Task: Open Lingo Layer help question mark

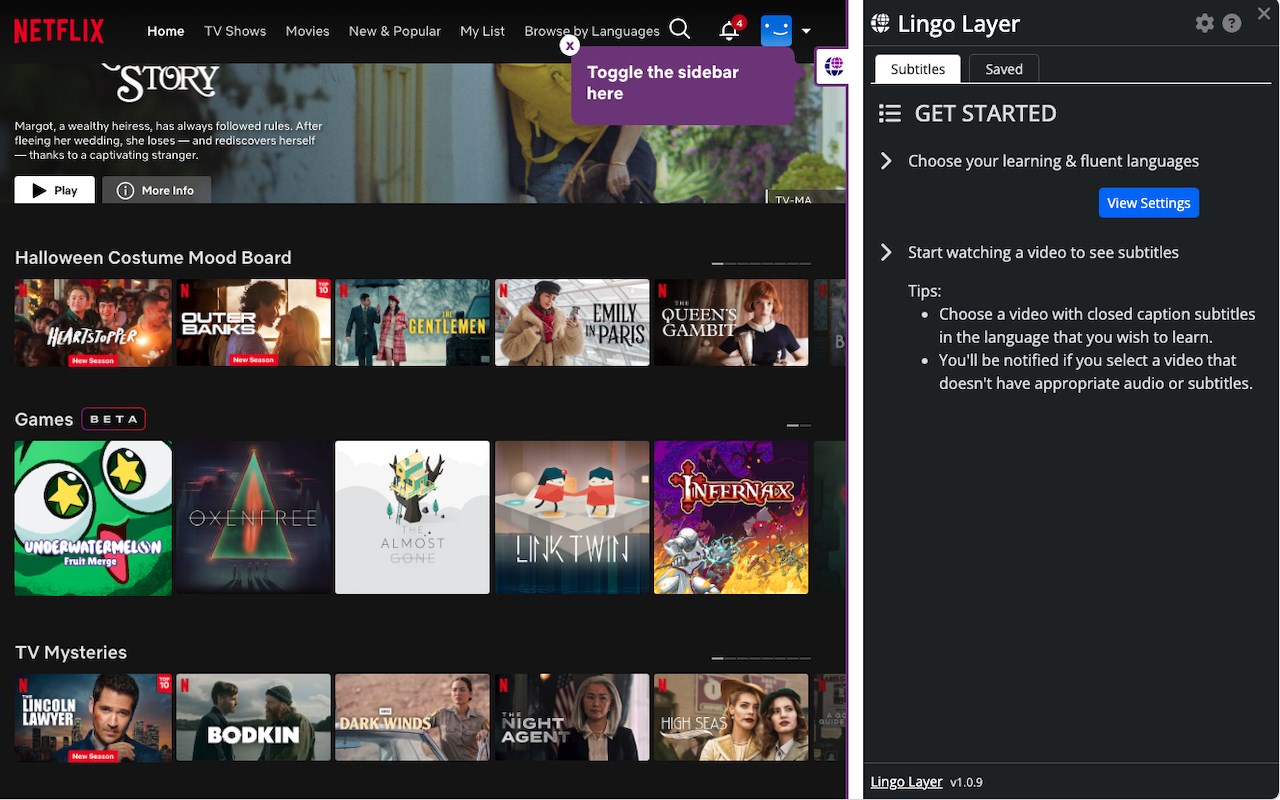Action: (1232, 23)
